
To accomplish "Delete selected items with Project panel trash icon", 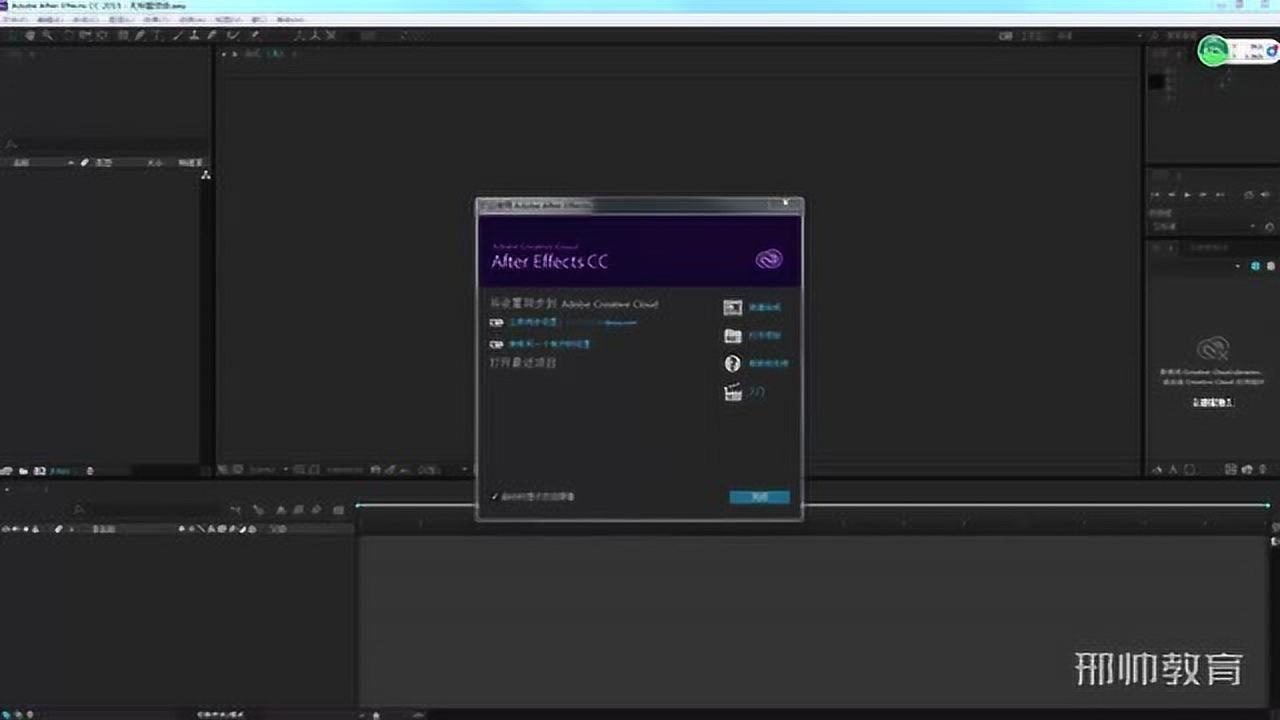I will [90, 470].
